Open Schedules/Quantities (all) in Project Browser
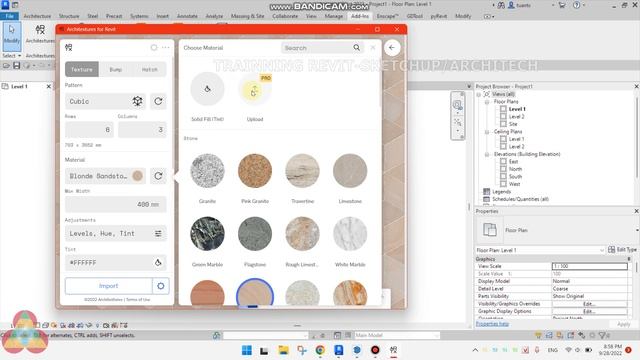The image size is (640, 360). click(x=520, y=199)
